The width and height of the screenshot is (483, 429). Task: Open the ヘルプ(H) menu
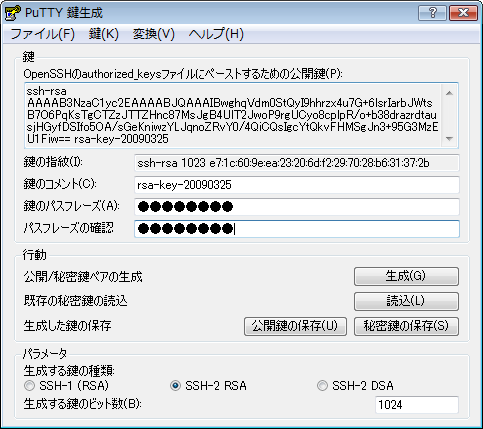[216, 34]
